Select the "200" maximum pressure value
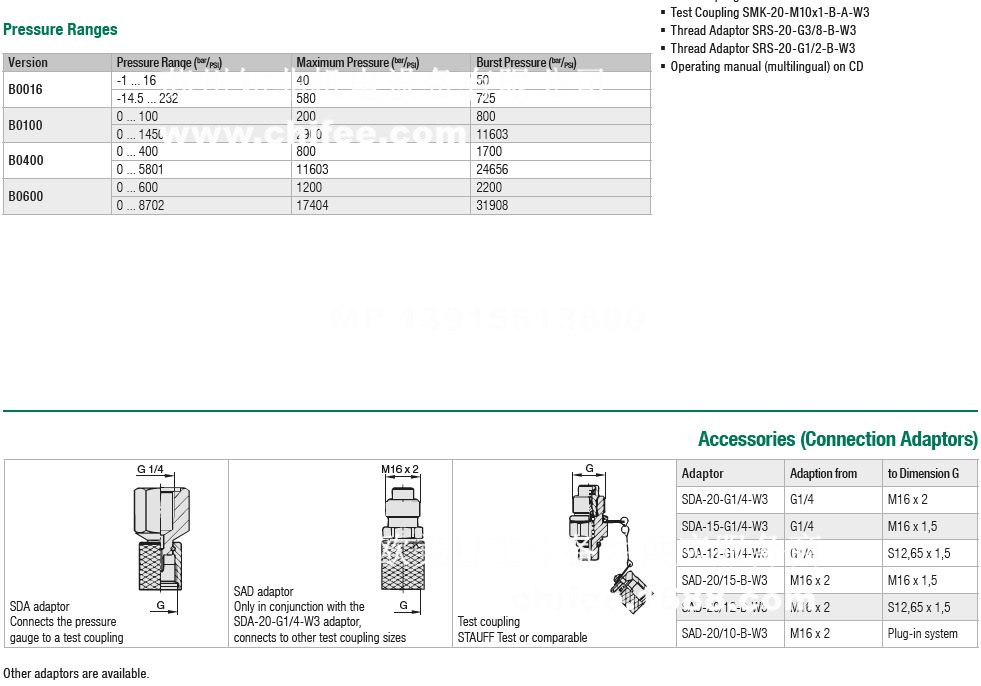Screen dimensions: 981x686 click(x=306, y=116)
